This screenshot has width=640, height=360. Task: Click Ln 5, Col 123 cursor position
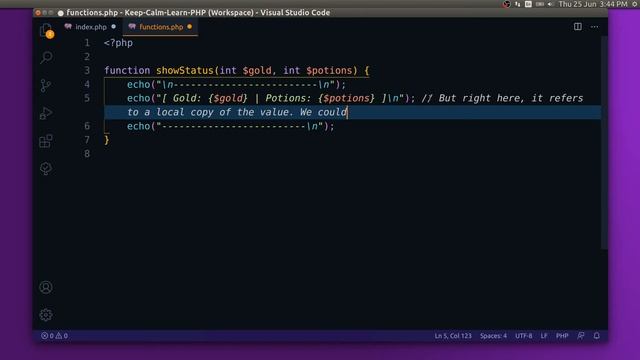pos(453,336)
